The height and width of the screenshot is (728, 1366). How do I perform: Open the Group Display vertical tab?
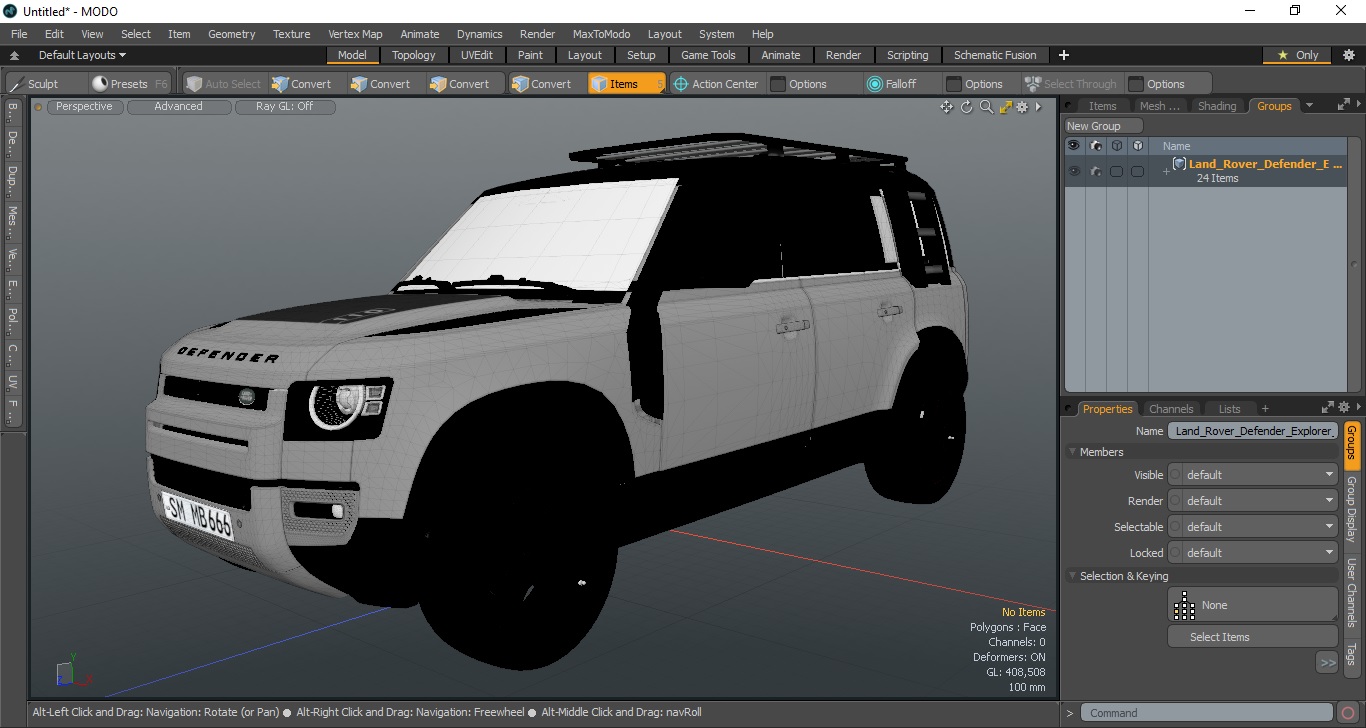(1351, 510)
